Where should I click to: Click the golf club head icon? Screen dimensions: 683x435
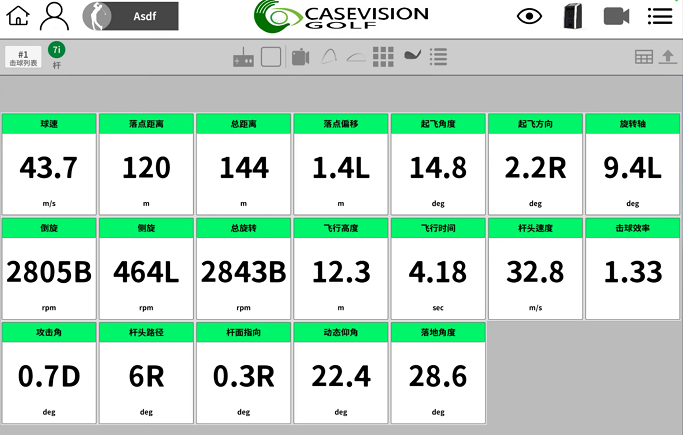[x=411, y=56]
